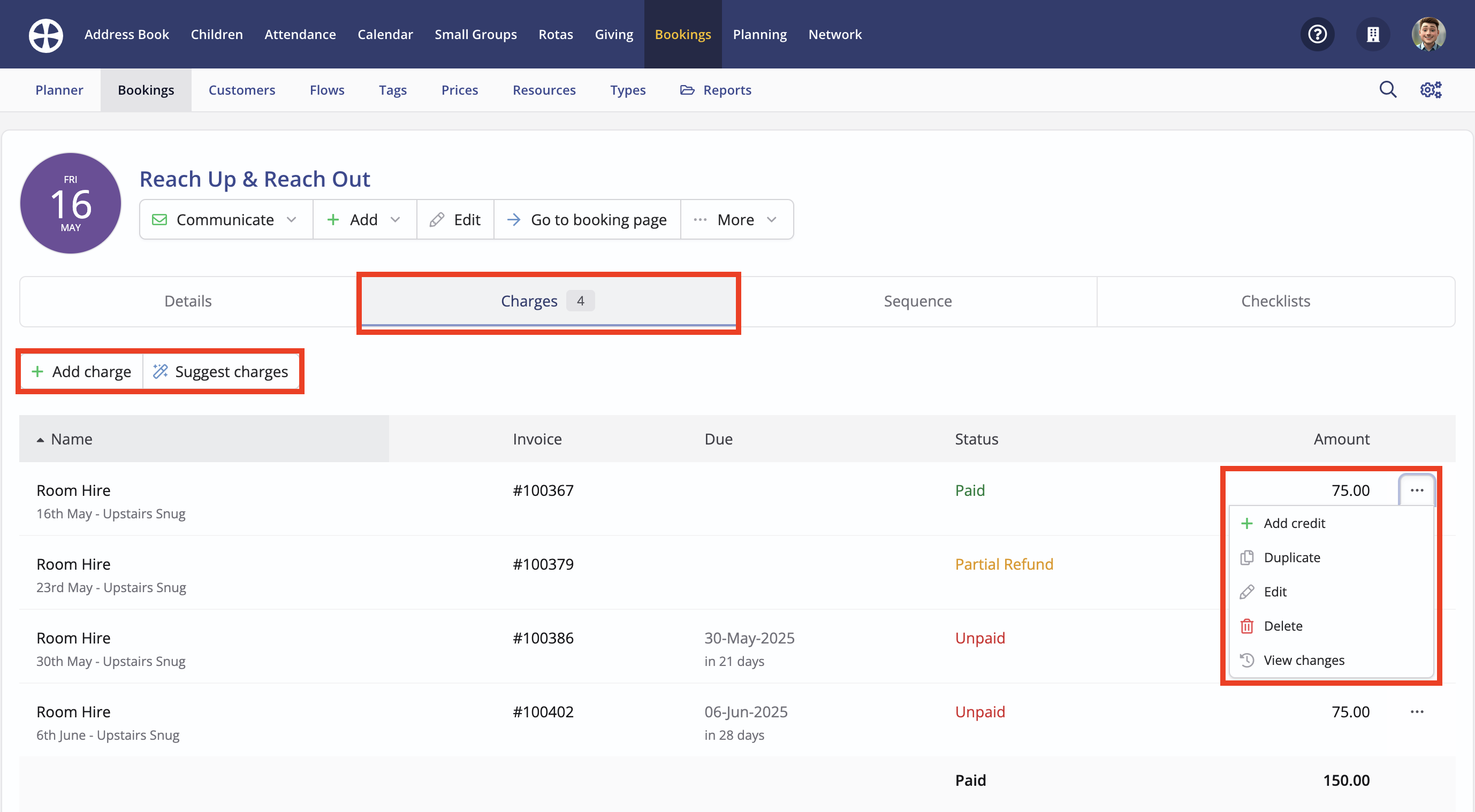Expand the More dropdown chevron
Screen dimensions: 1475x812
click(772, 220)
